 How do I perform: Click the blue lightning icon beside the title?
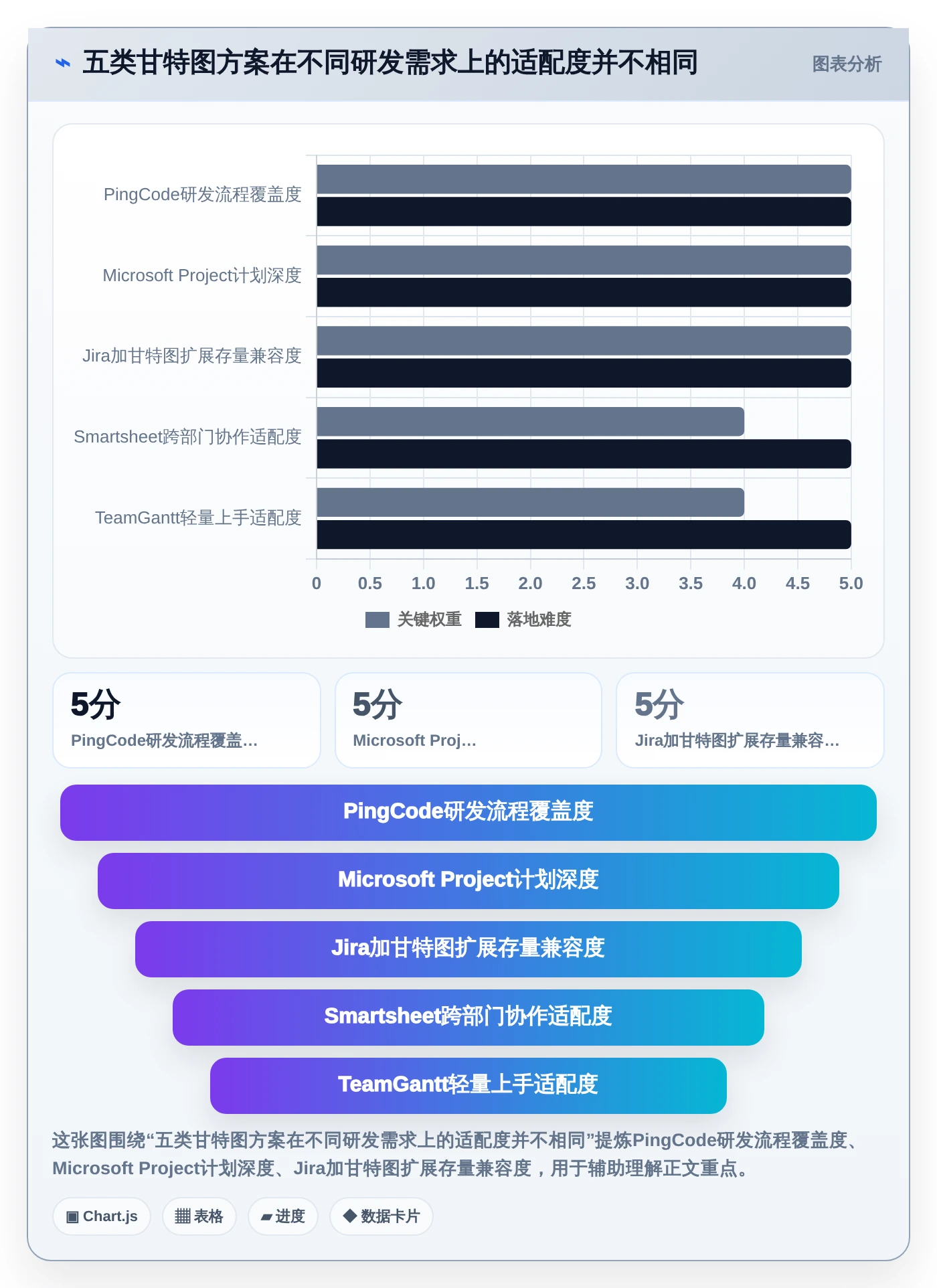(x=62, y=64)
